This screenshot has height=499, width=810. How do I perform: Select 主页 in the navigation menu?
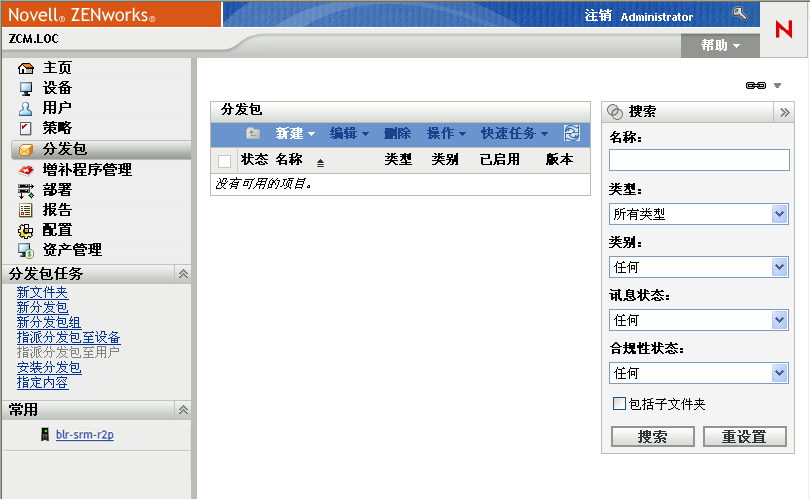point(57,68)
